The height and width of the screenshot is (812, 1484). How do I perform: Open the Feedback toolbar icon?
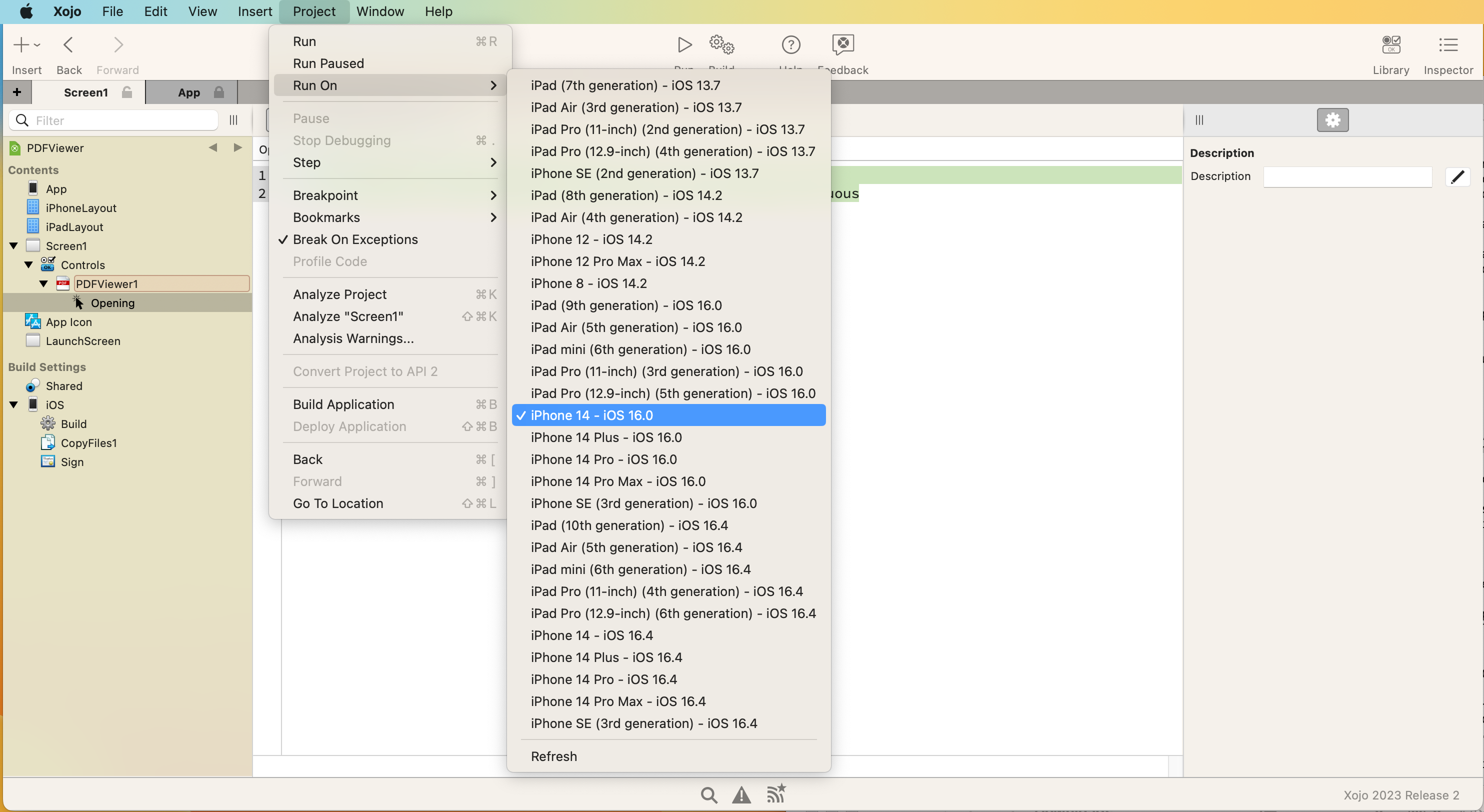(843, 44)
